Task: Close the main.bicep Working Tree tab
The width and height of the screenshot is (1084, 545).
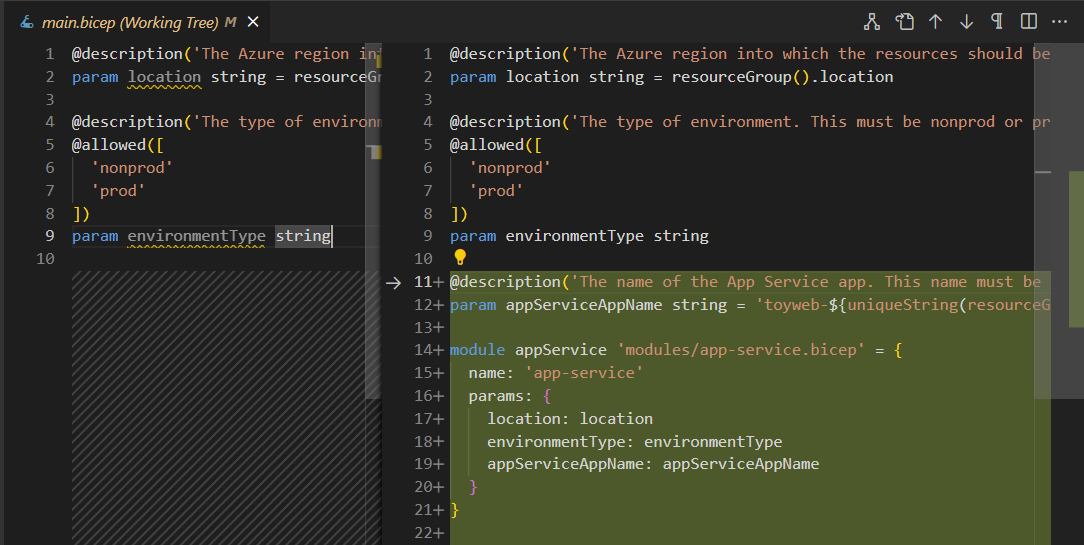Action: click(x=253, y=22)
